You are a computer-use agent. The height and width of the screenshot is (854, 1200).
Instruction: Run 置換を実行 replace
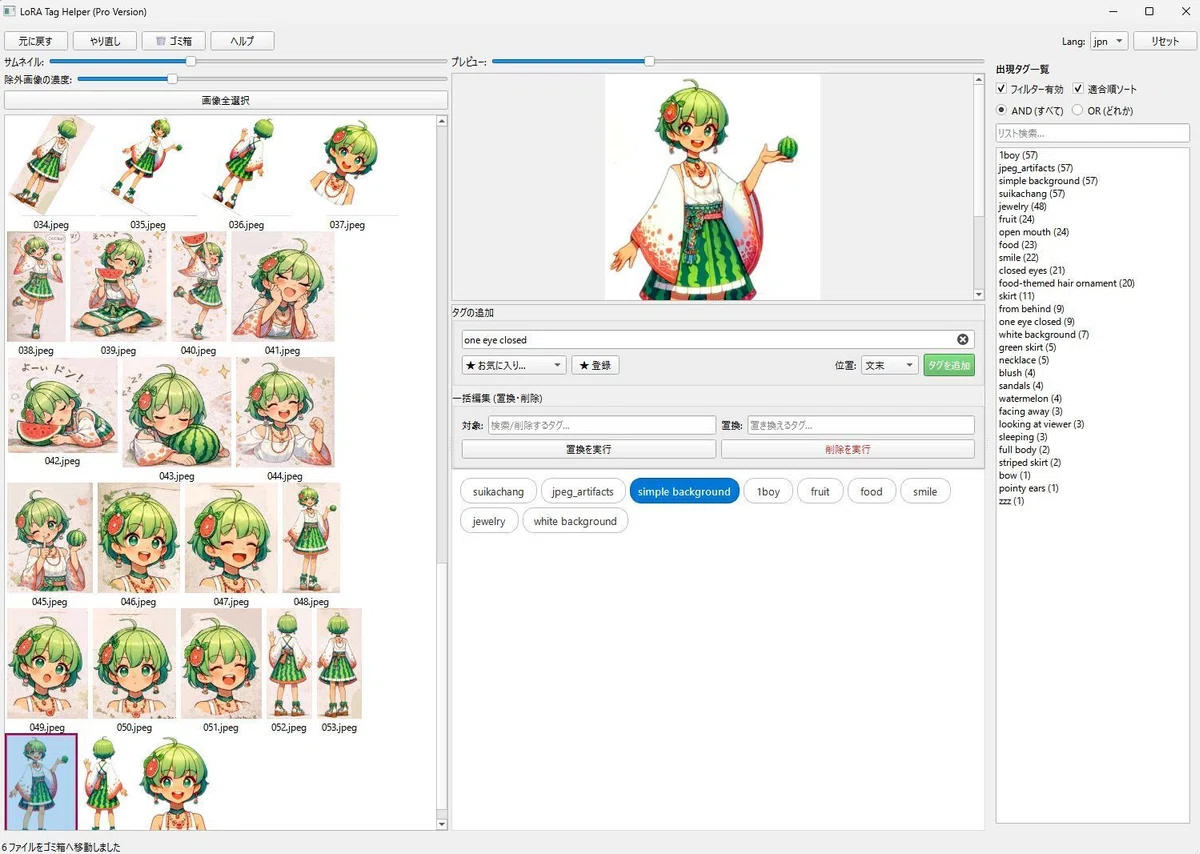tap(588, 449)
